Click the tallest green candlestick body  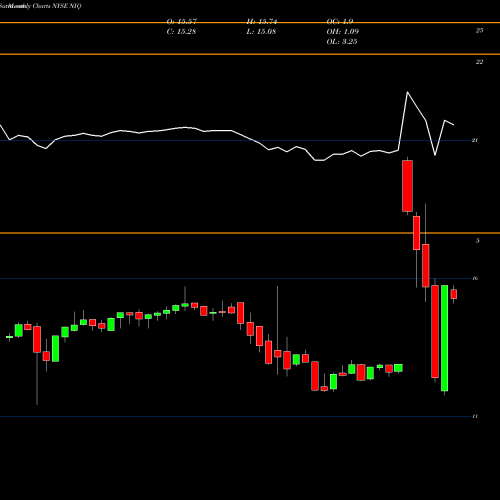click(x=444, y=338)
